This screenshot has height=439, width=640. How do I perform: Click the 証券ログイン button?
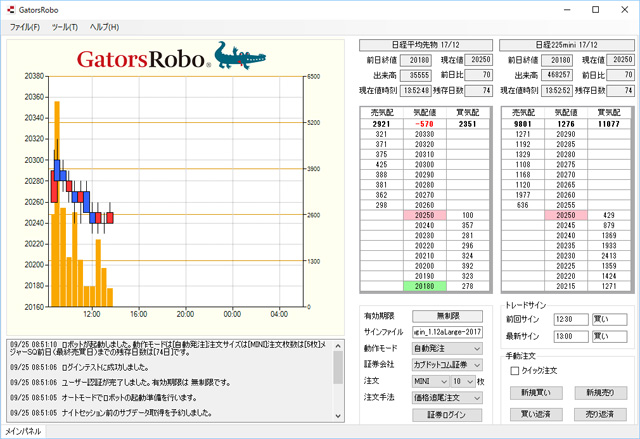pyautogui.click(x=447, y=415)
